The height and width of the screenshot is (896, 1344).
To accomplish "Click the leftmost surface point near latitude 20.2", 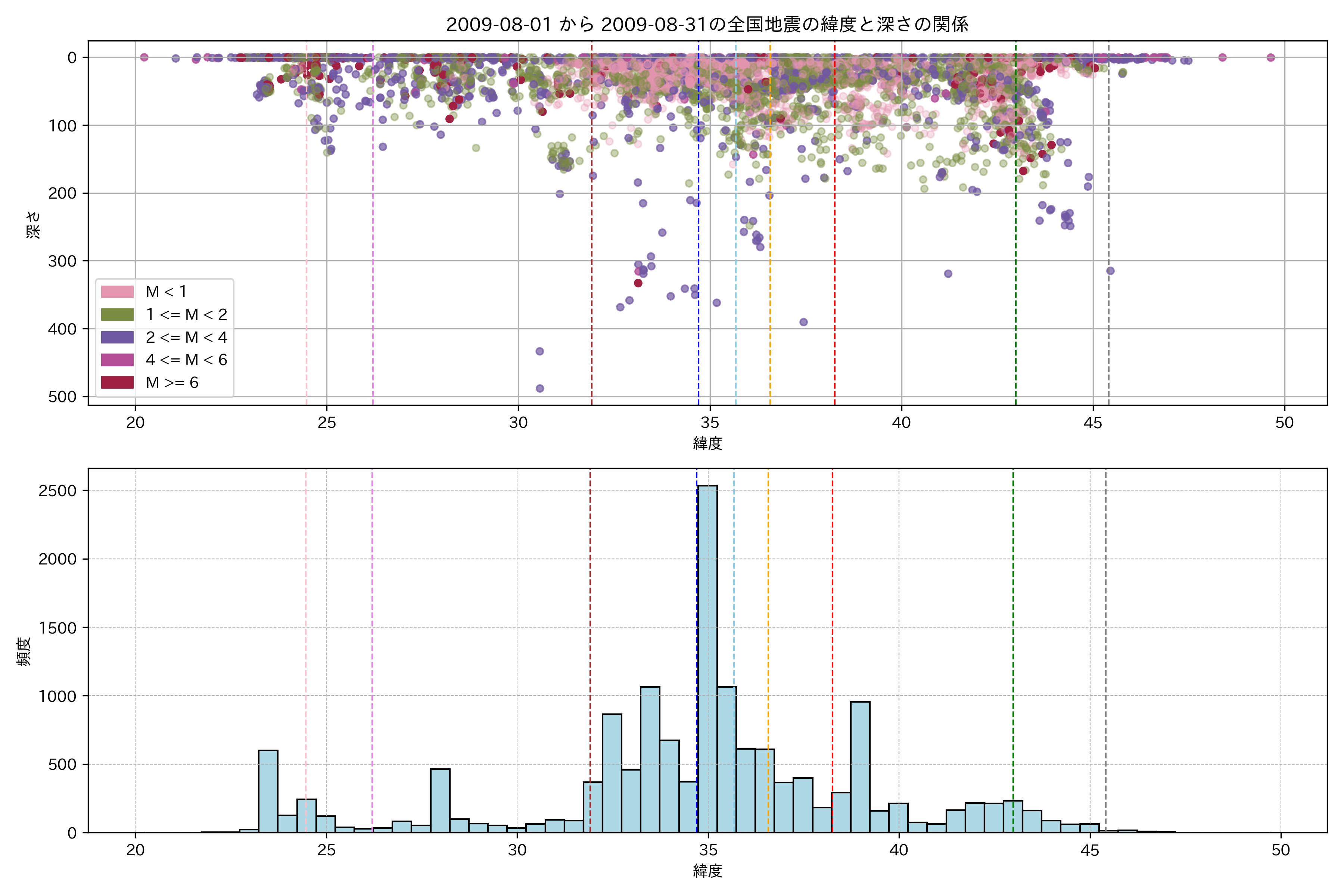I will [x=144, y=57].
